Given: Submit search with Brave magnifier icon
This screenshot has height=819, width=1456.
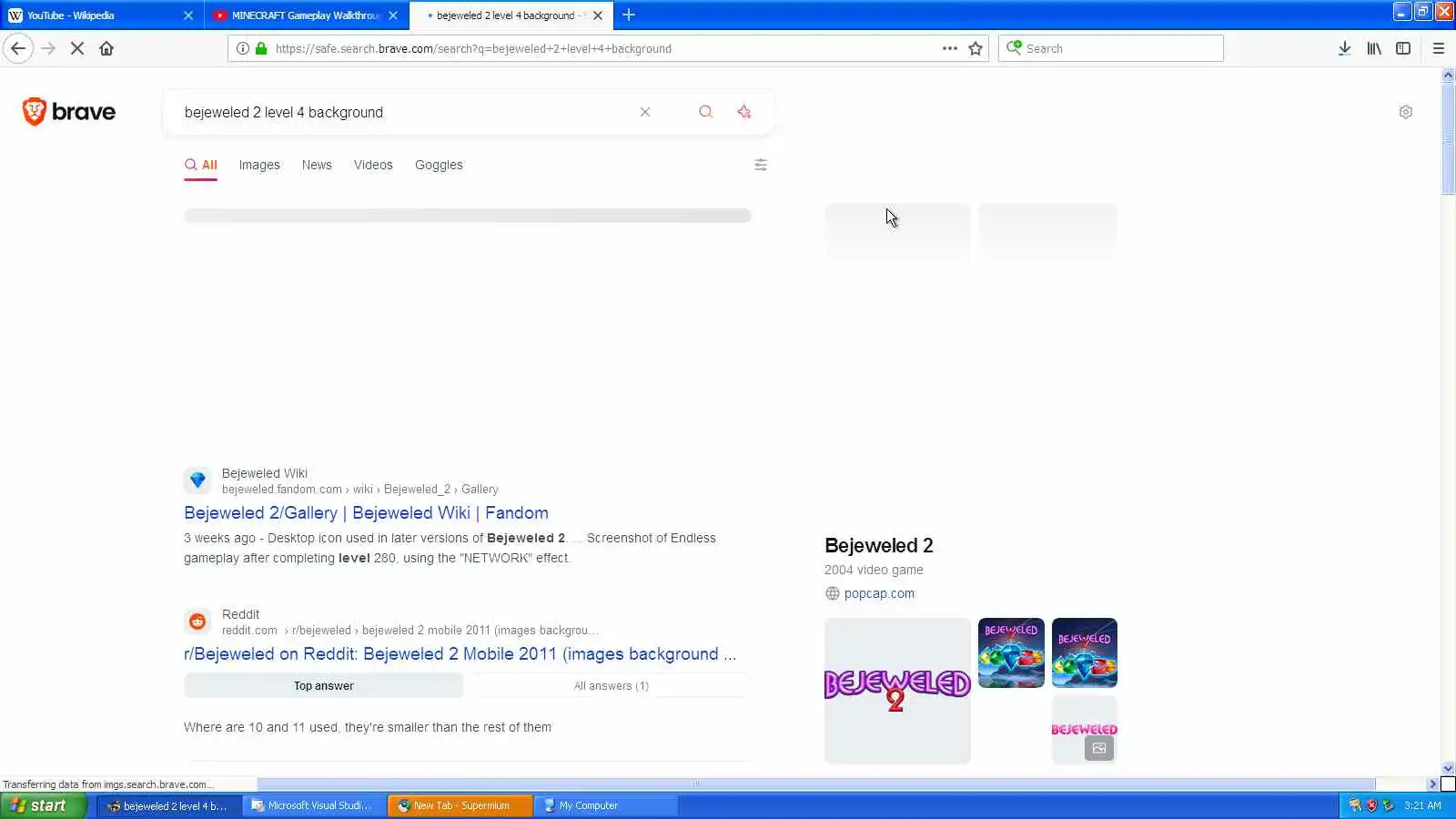Looking at the screenshot, I should pos(705,112).
